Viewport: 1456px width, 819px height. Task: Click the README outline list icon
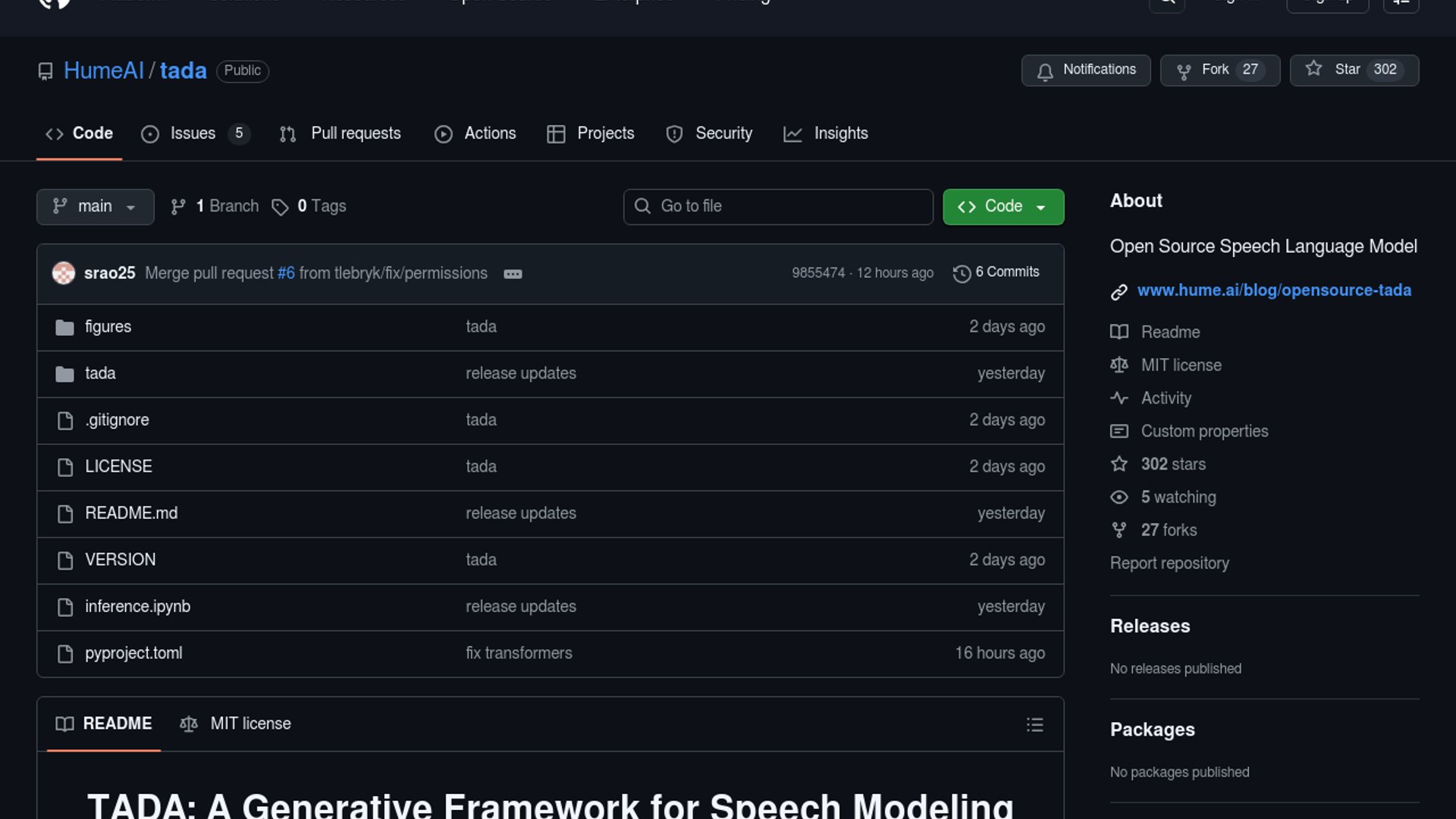(1034, 725)
